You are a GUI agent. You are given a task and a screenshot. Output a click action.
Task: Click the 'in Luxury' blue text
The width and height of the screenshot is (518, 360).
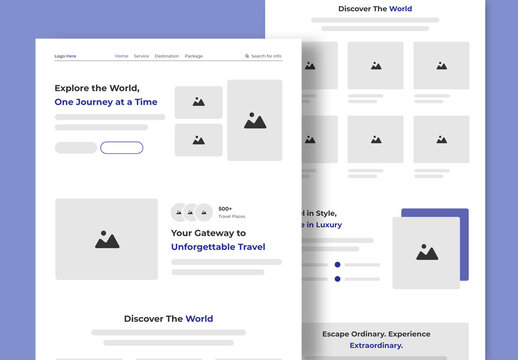pos(324,225)
